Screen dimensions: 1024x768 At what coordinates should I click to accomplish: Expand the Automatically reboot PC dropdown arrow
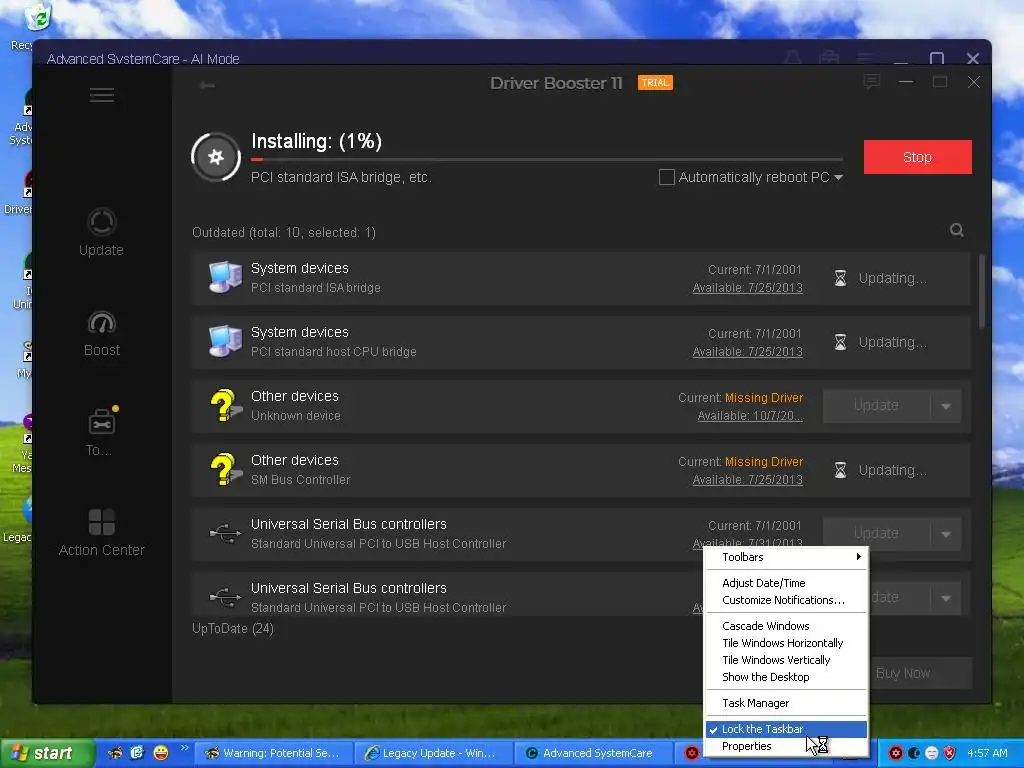(x=839, y=177)
